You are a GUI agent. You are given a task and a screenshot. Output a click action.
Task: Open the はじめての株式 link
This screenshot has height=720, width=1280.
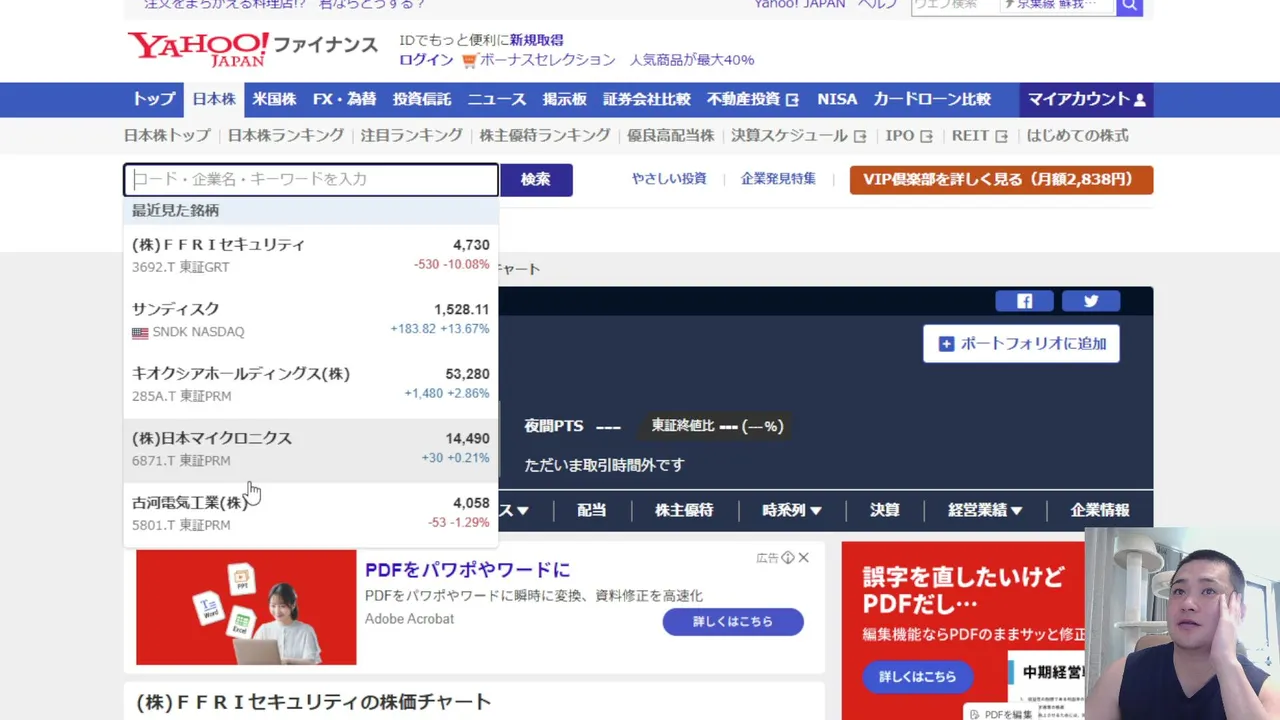1077,135
